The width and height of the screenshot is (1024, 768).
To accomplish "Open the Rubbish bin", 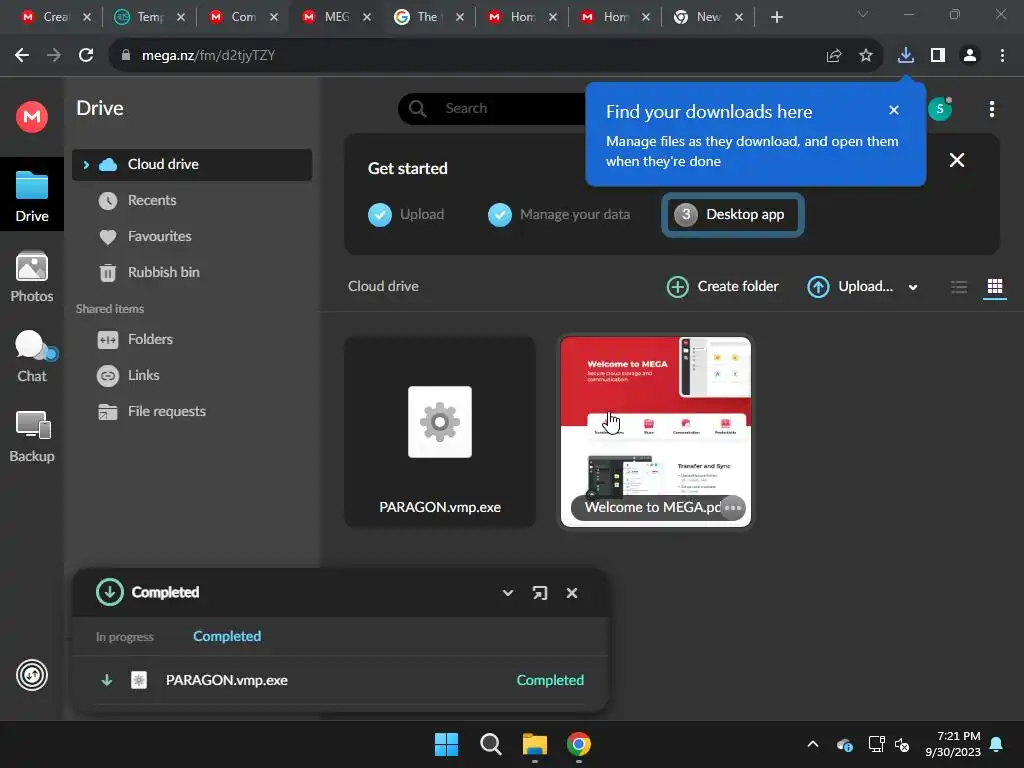I will pos(163,272).
